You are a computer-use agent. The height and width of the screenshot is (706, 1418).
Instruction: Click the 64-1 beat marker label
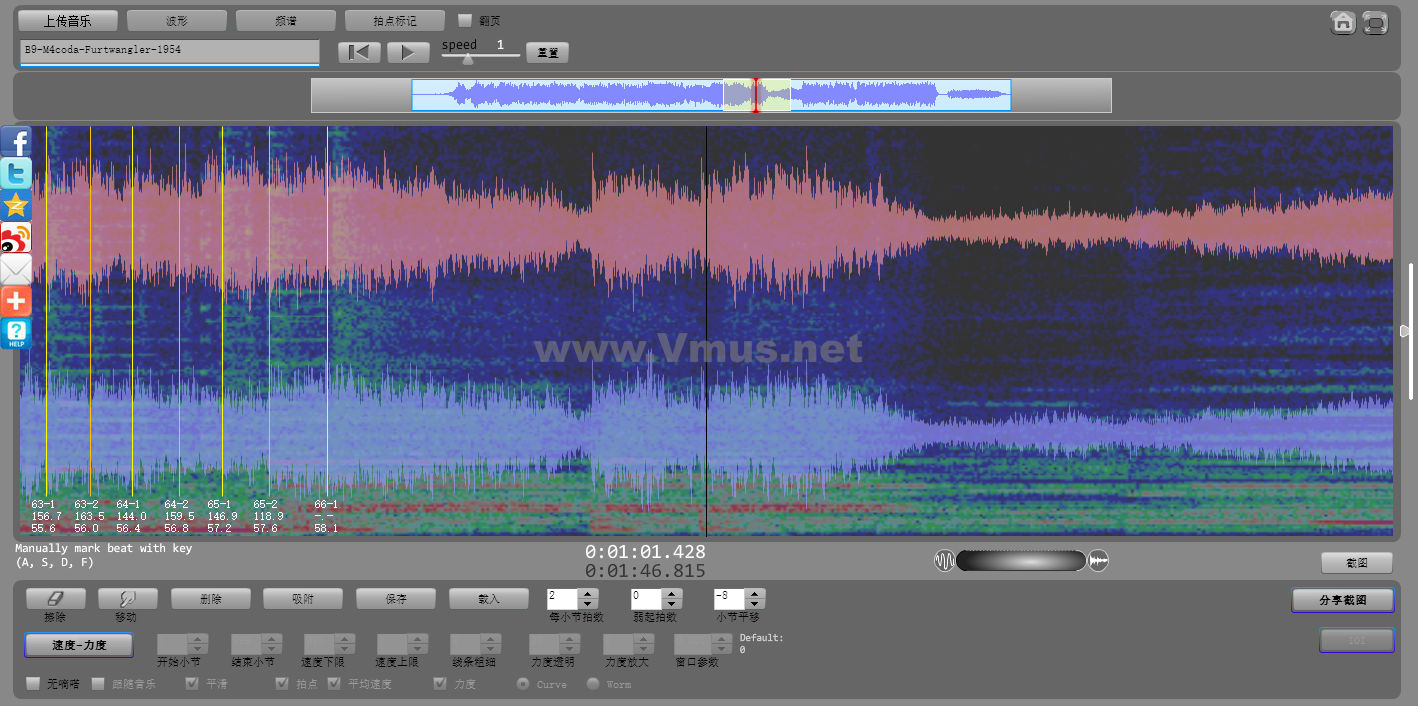pos(128,505)
